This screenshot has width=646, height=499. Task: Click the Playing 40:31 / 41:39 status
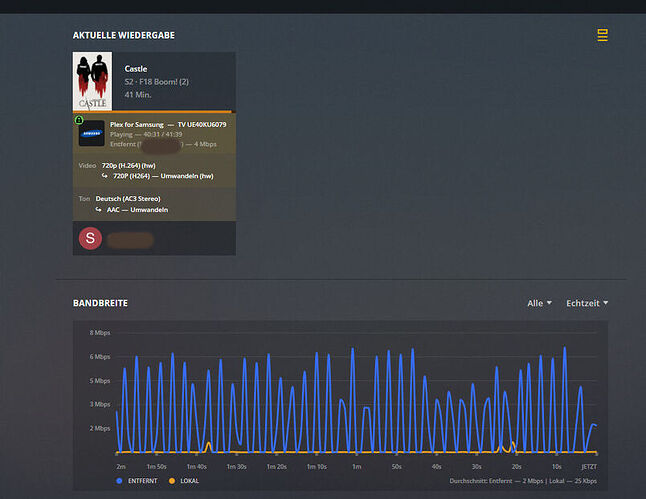(146, 134)
